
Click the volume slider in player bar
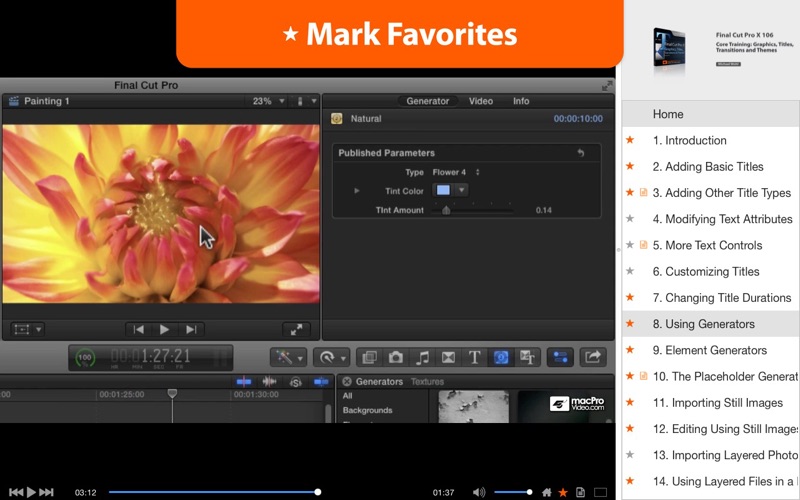(513, 492)
